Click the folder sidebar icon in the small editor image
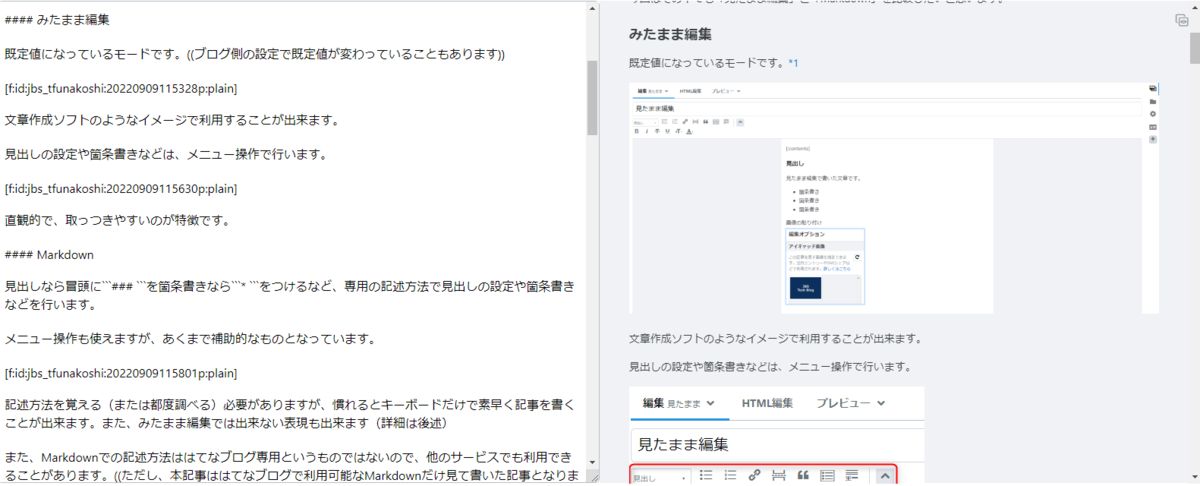 (1153, 101)
